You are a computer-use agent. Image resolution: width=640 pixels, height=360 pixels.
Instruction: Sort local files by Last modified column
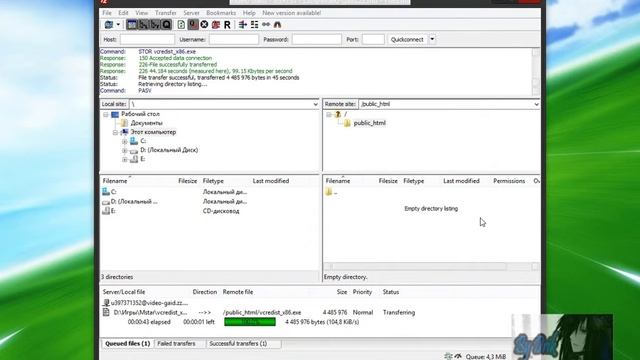click(271, 181)
